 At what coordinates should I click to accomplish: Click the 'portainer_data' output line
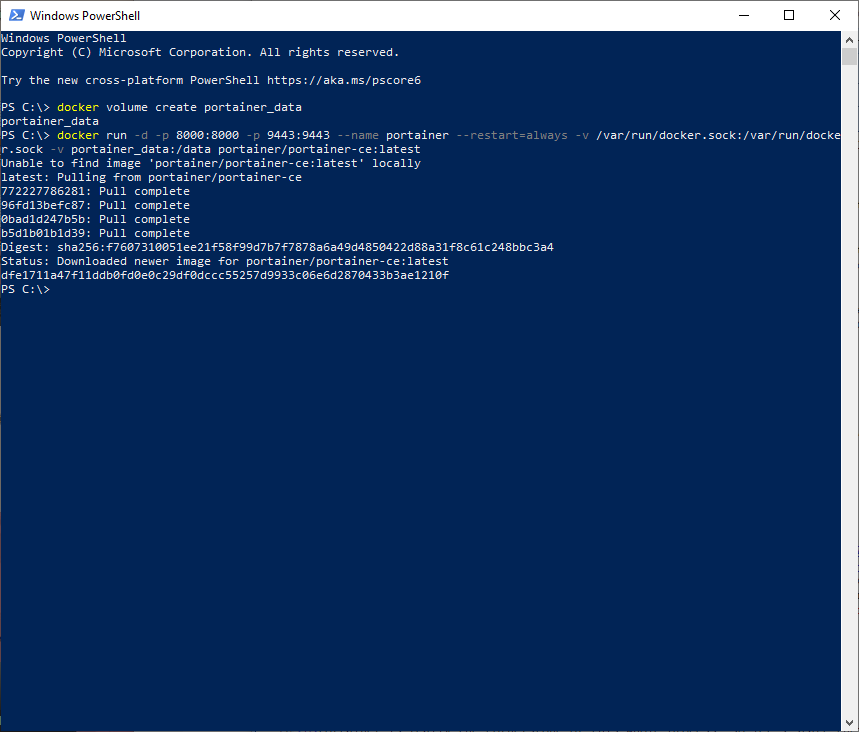(x=50, y=121)
